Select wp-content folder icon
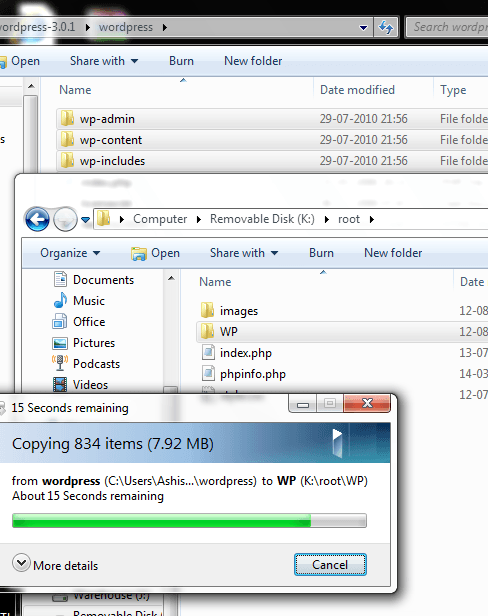Image resolution: width=488 pixels, height=616 pixels. click(x=67, y=139)
